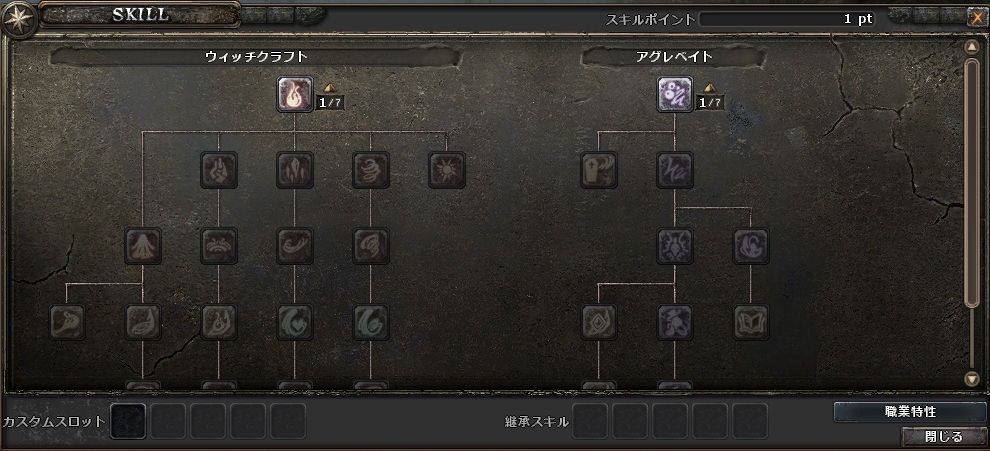Raise アグレベイト top skill level with arrow

click(709, 88)
